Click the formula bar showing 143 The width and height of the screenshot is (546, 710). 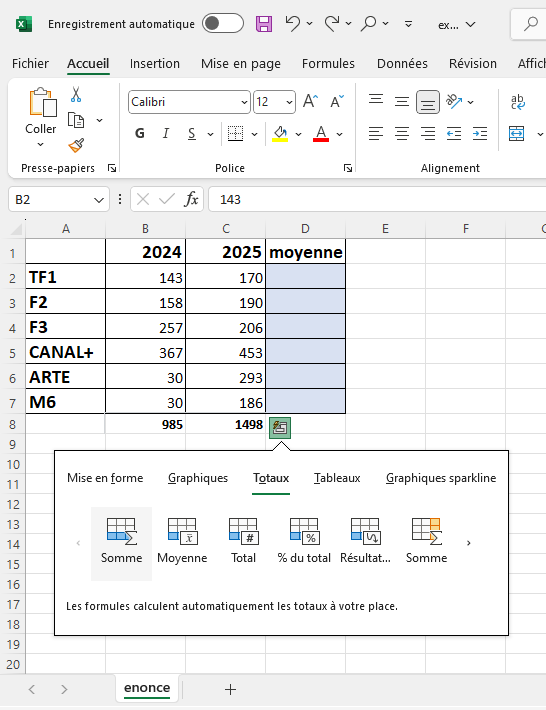point(377,199)
